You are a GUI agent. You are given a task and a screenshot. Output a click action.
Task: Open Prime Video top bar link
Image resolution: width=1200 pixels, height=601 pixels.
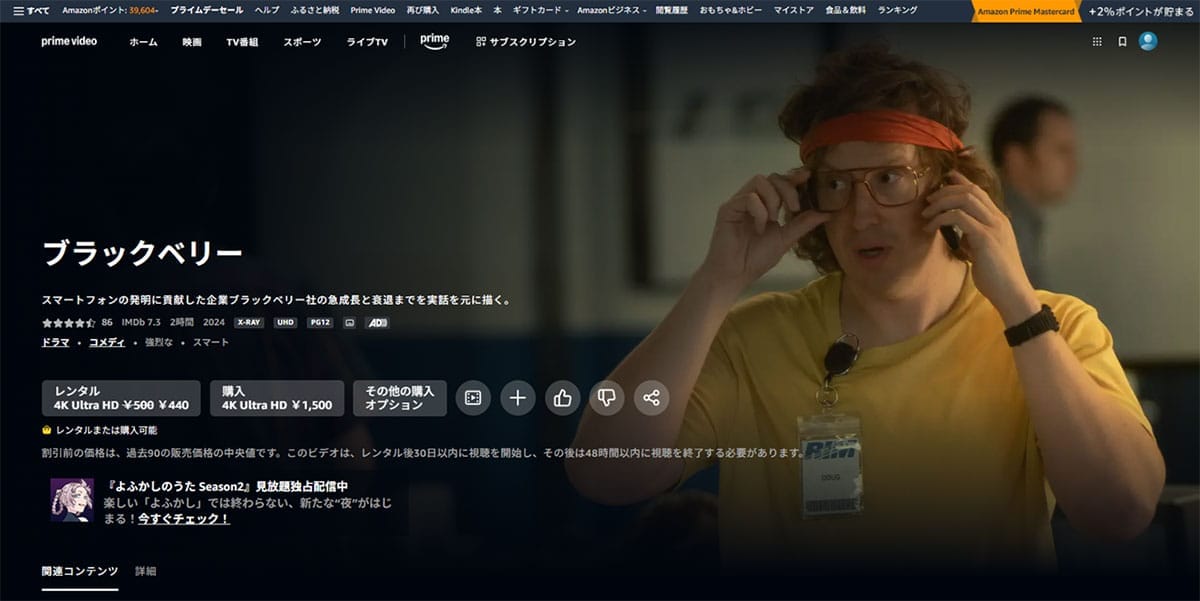click(x=373, y=10)
